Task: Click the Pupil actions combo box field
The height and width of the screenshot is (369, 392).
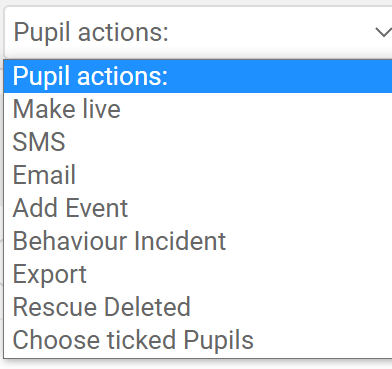Action: click(198, 32)
